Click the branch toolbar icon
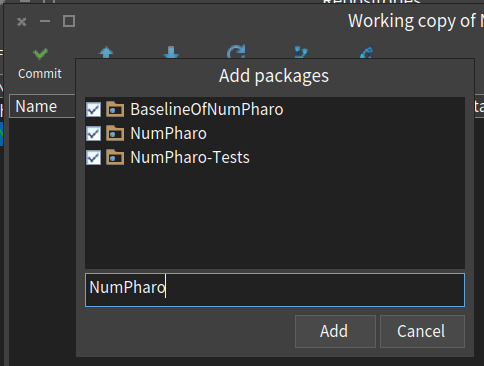This screenshot has height=366, width=484. coord(301,53)
